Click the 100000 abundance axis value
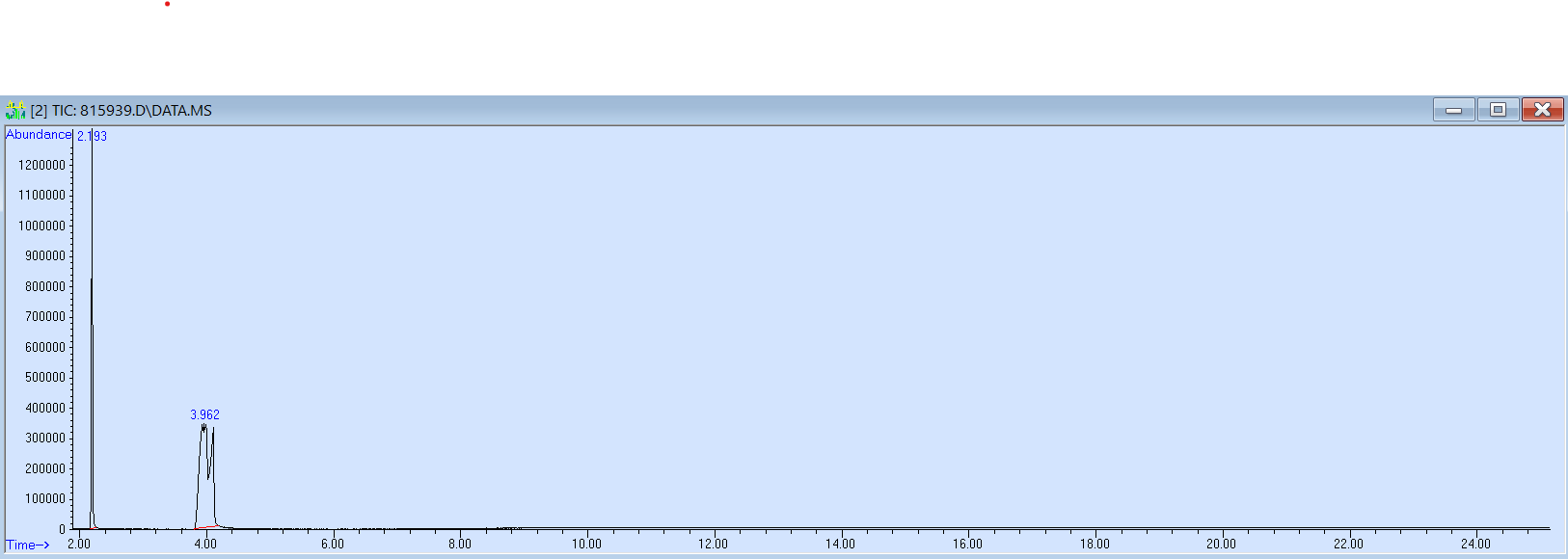 pyautogui.click(x=45, y=498)
